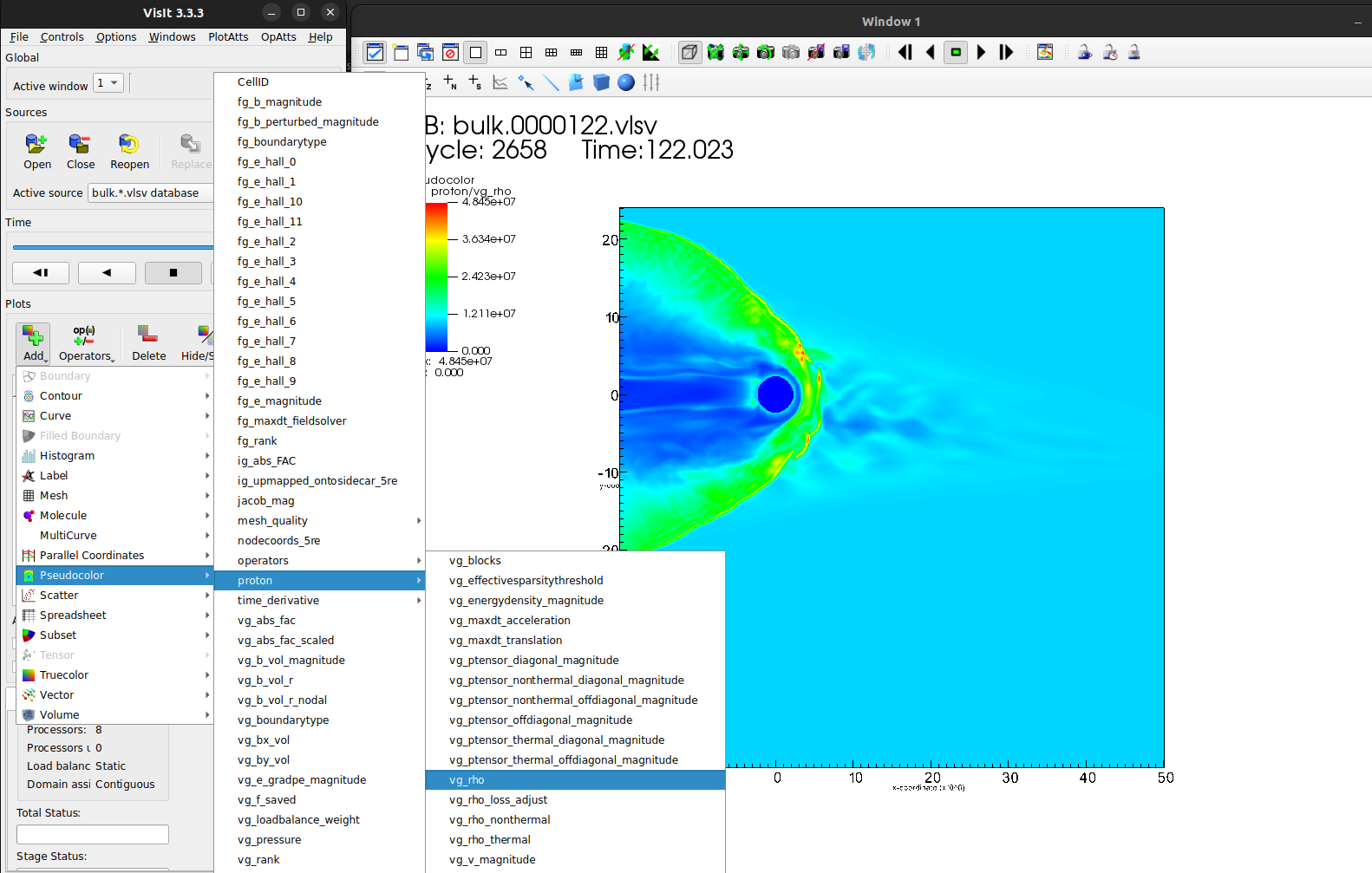Toggle the 1x1 single window layout
The width and height of the screenshot is (1372, 873).
tap(475, 53)
